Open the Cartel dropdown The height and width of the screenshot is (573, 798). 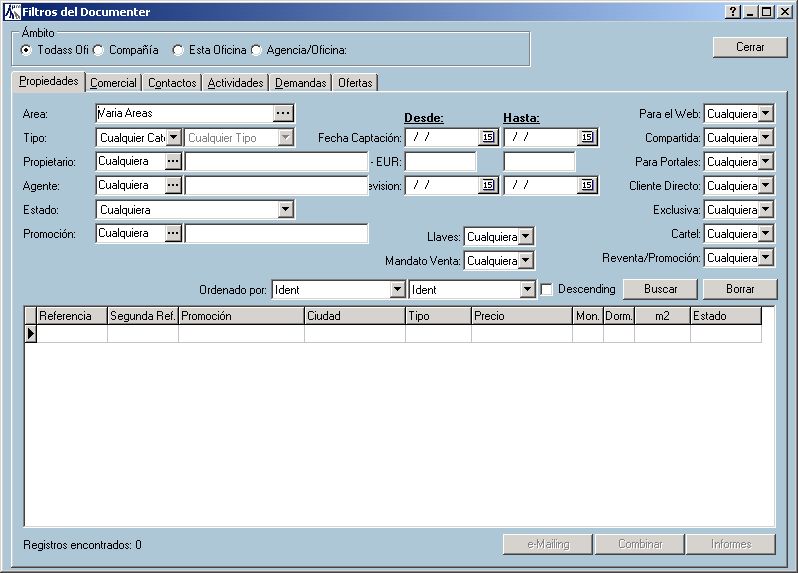766,234
